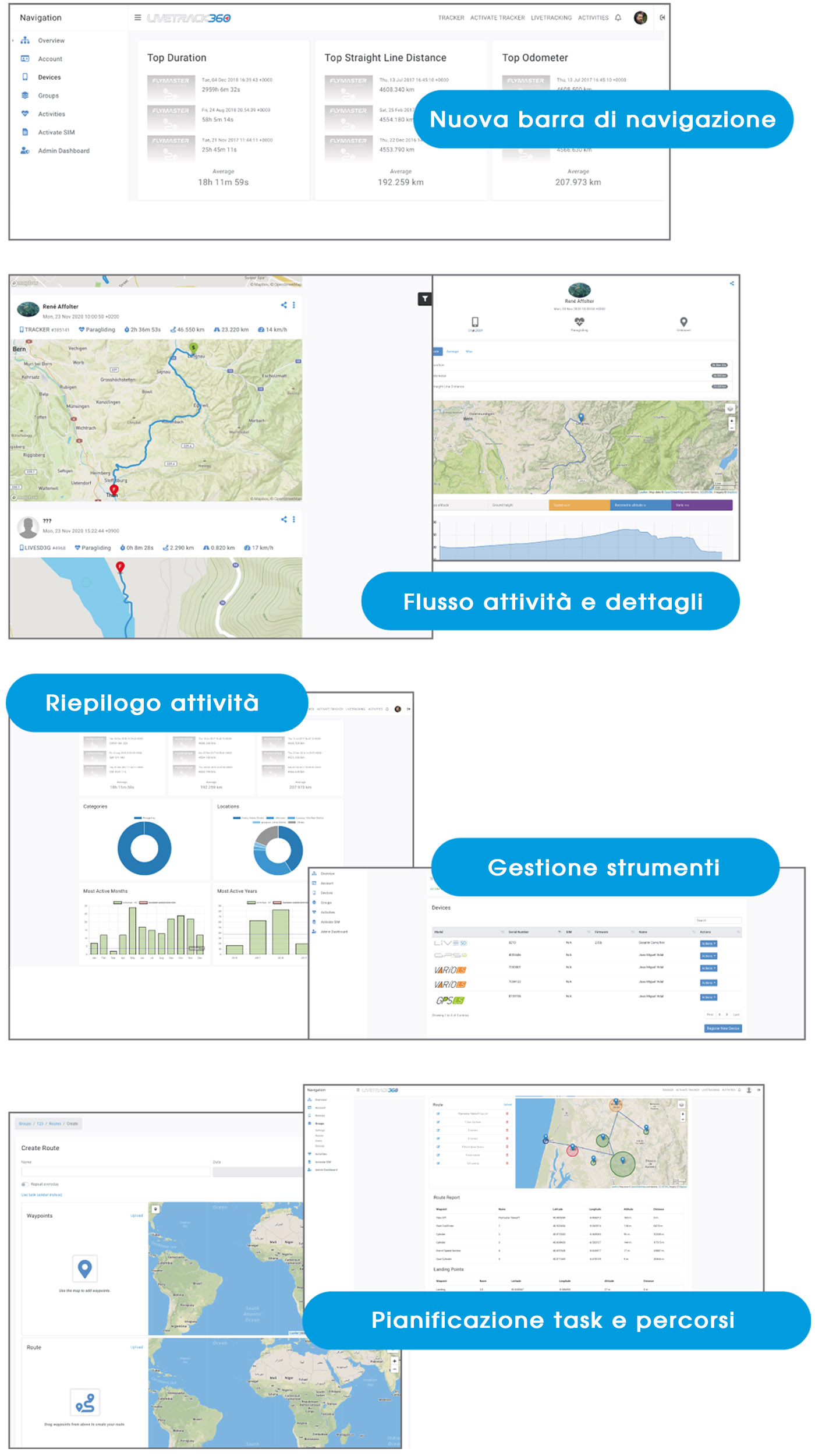Click the waypoint pin icon in the Waypoints panel

[x=85, y=1268]
